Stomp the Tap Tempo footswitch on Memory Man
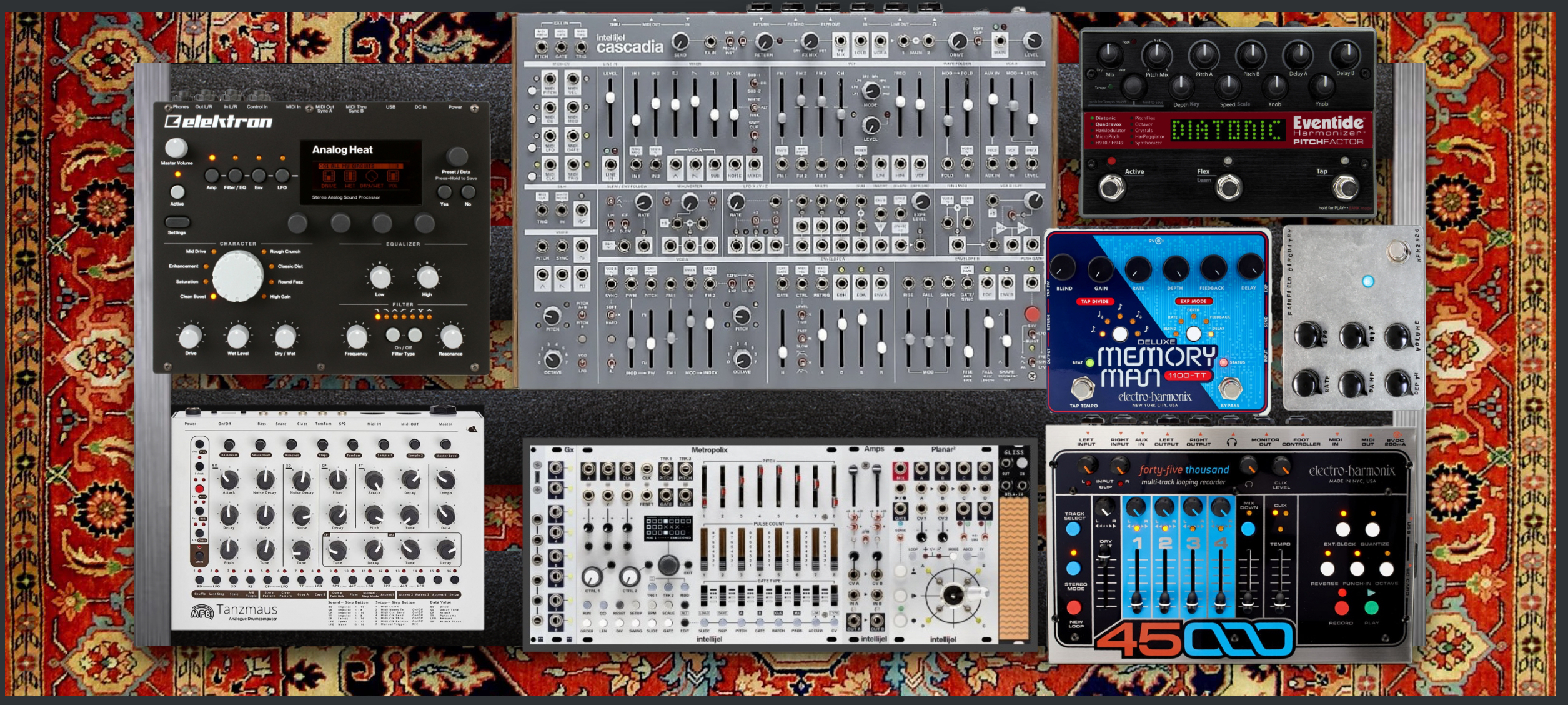This screenshot has height=705, width=1568. [1082, 388]
